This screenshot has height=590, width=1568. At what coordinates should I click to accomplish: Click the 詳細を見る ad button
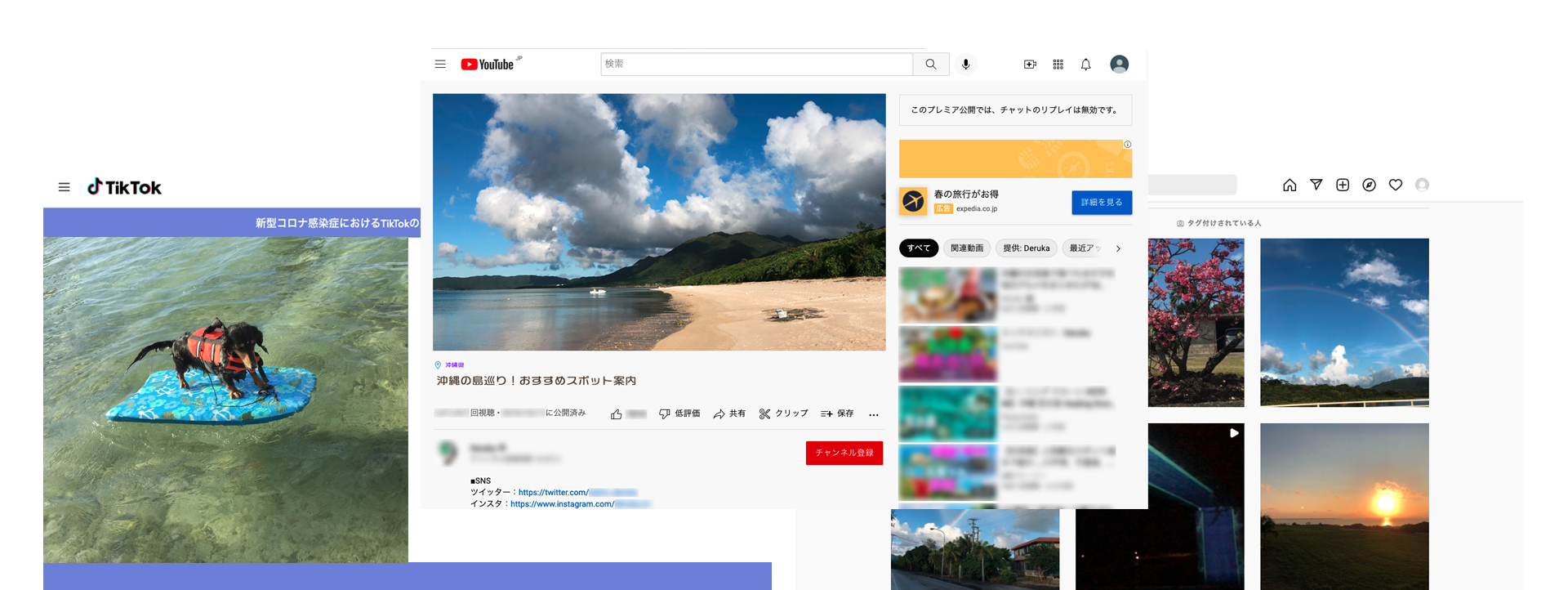point(1101,202)
